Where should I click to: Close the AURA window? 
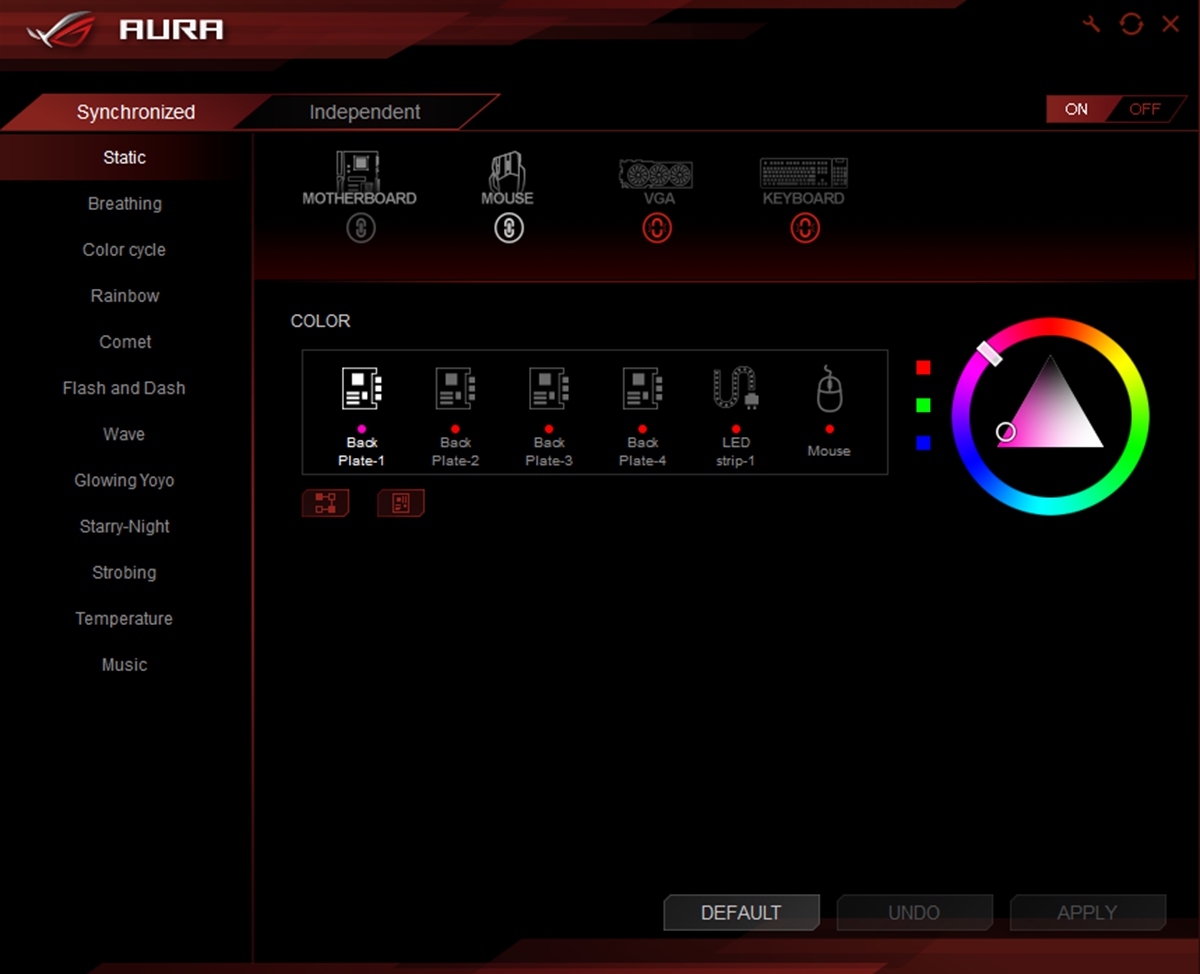click(1170, 24)
